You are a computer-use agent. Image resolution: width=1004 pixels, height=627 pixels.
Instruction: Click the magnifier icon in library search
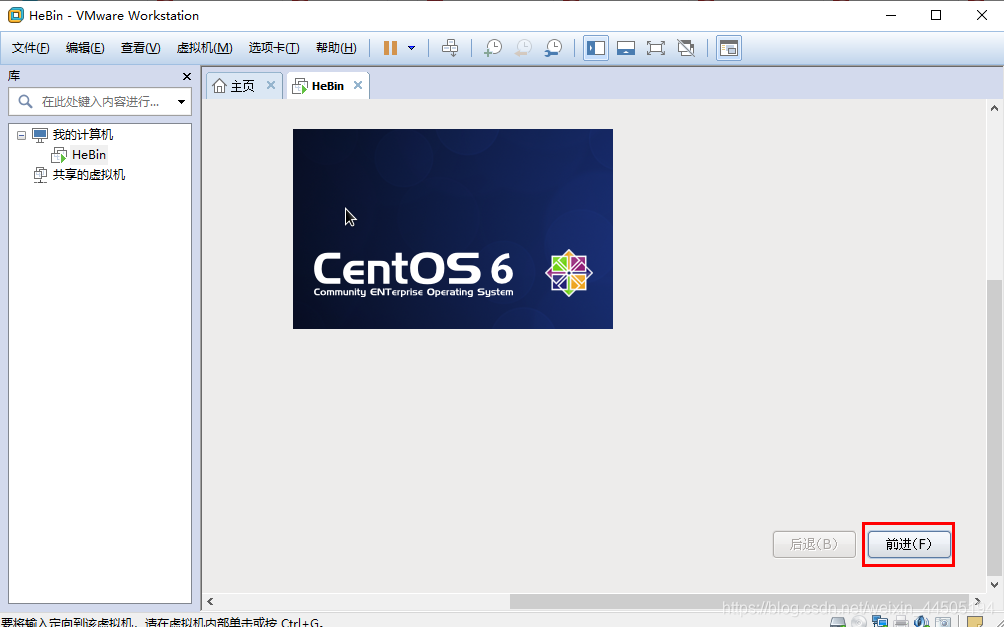(25, 101)
